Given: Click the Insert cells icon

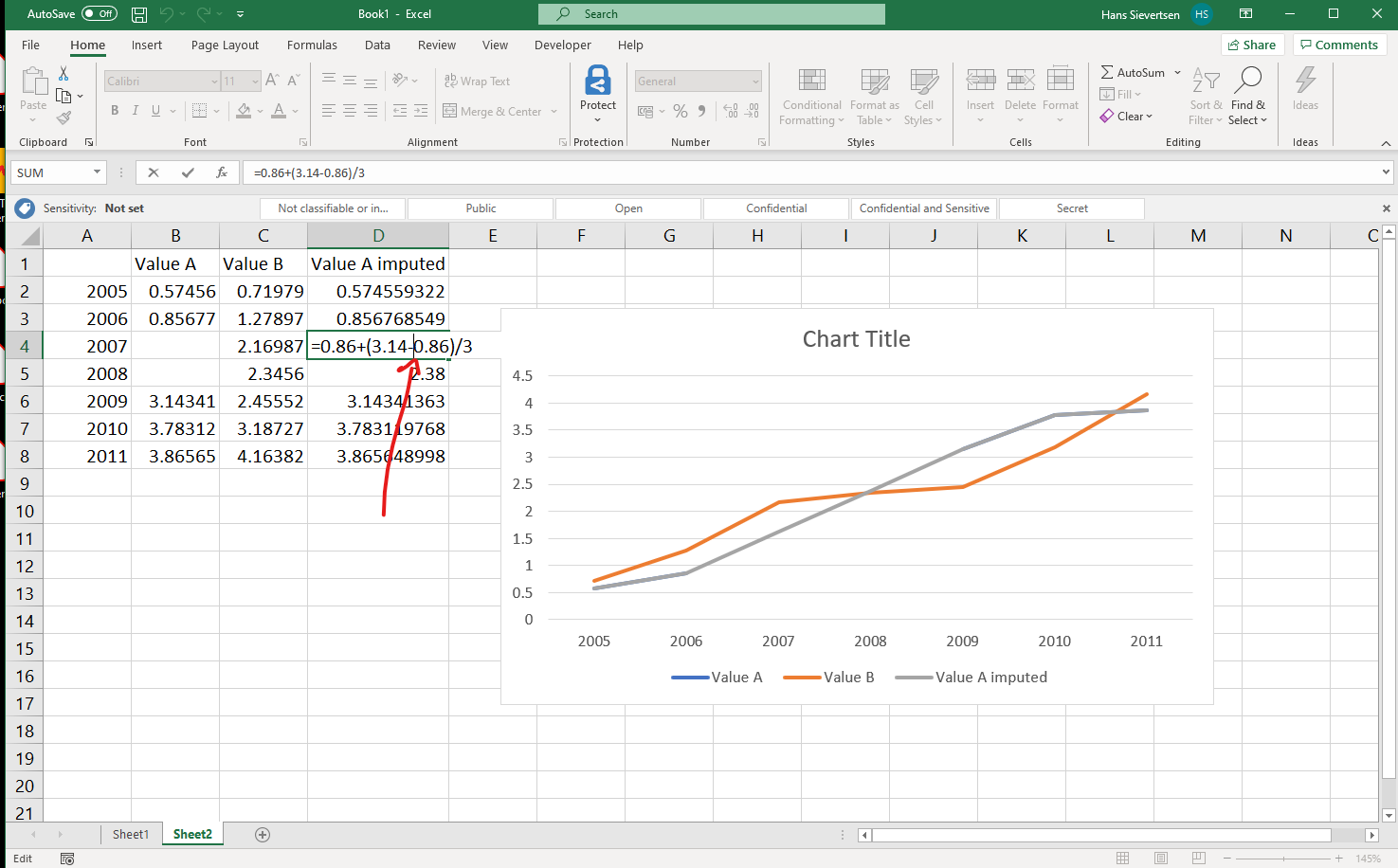Looking at the screenshot, I should pos(980,81).
